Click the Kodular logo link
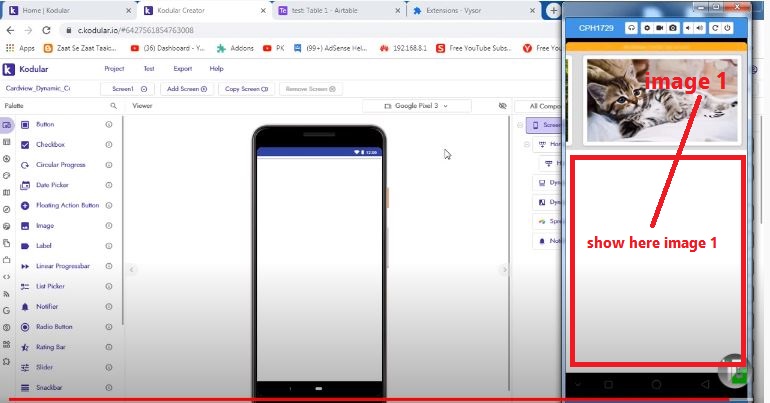The width and height of the screenshot is (770, 403). pyautogui.click(x=26, y=69)
